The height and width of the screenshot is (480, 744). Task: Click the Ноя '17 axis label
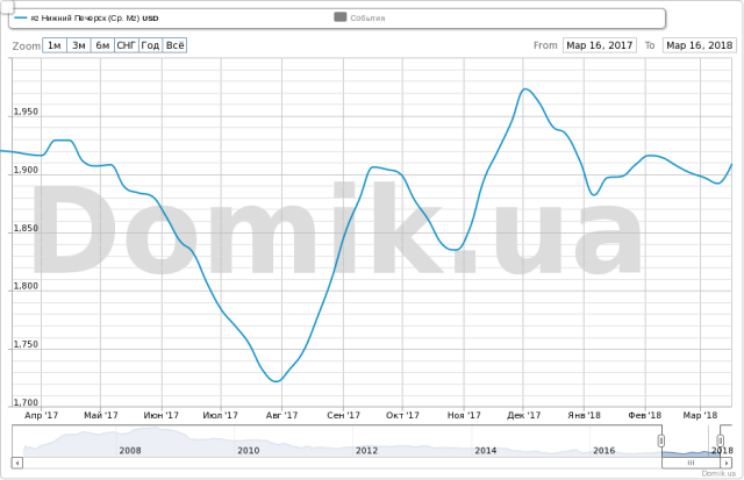(464, 415)
